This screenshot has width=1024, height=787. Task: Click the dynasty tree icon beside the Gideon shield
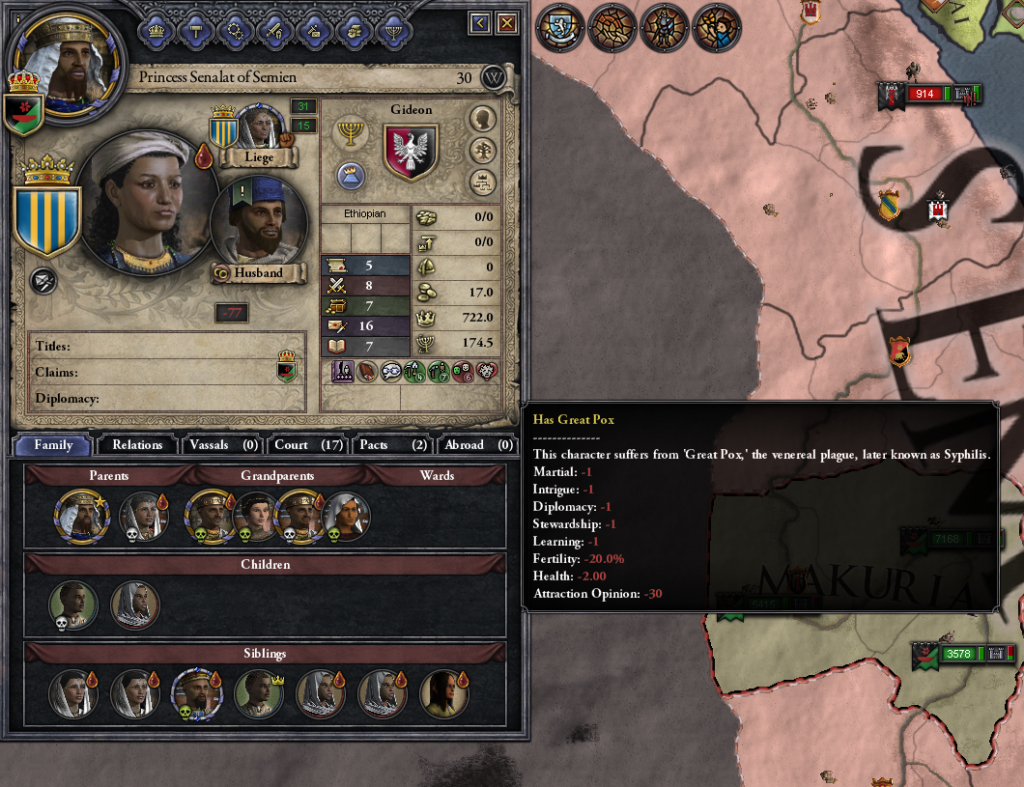(x=483, y=151)
